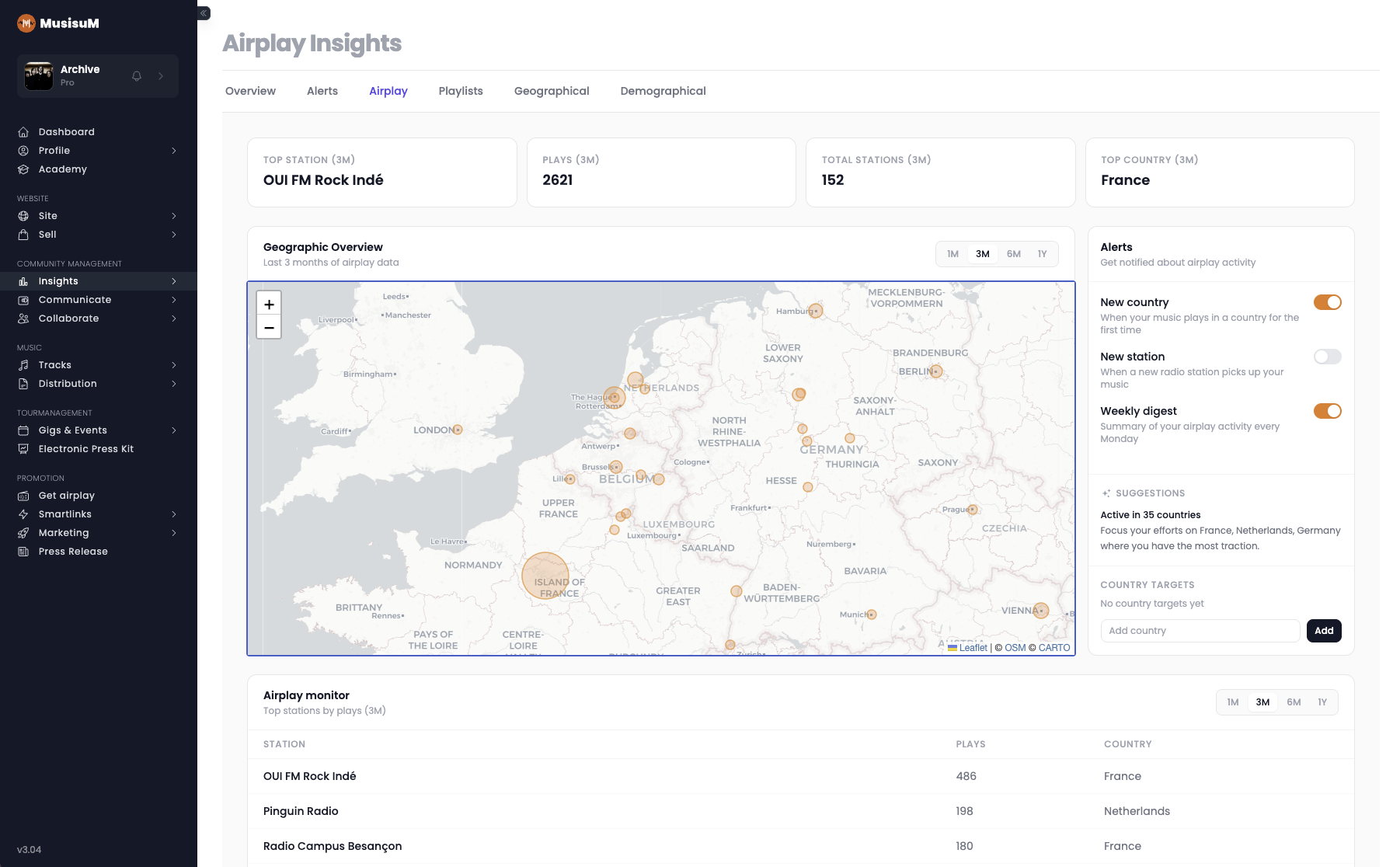Click the Electronic Press Kit icon
The image size is (1400, 867).
[23, 449]
